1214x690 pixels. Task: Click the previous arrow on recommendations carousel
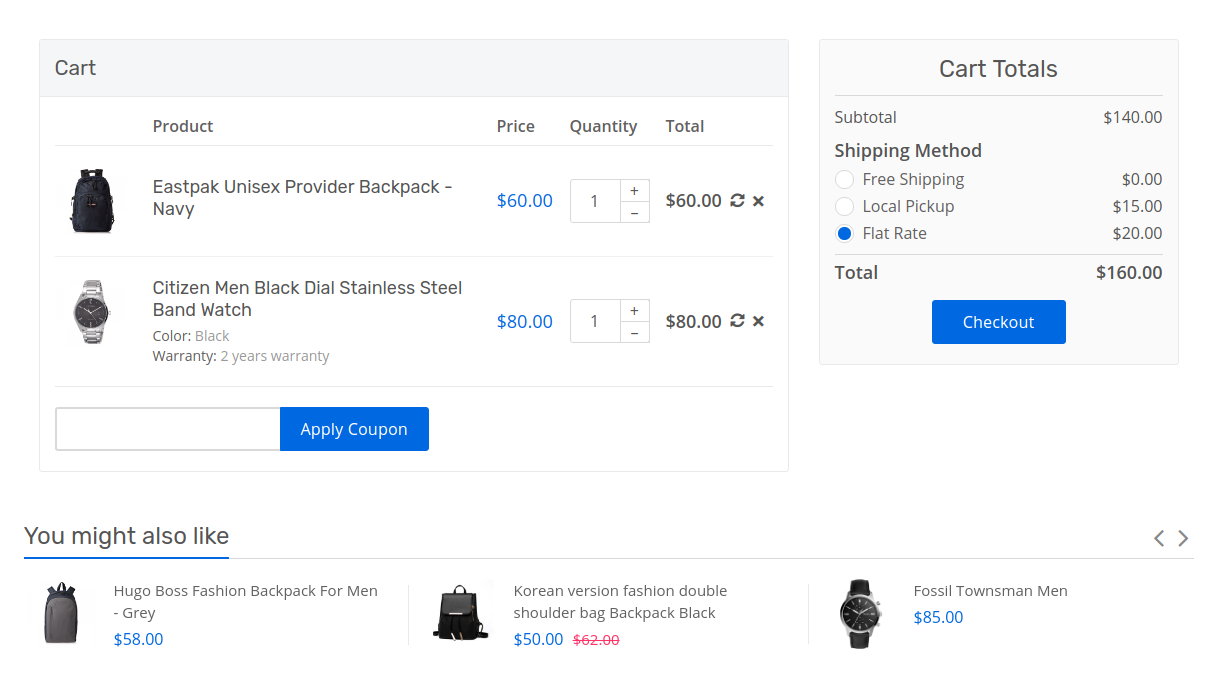pyautogui.click(x=1158, y=538)
